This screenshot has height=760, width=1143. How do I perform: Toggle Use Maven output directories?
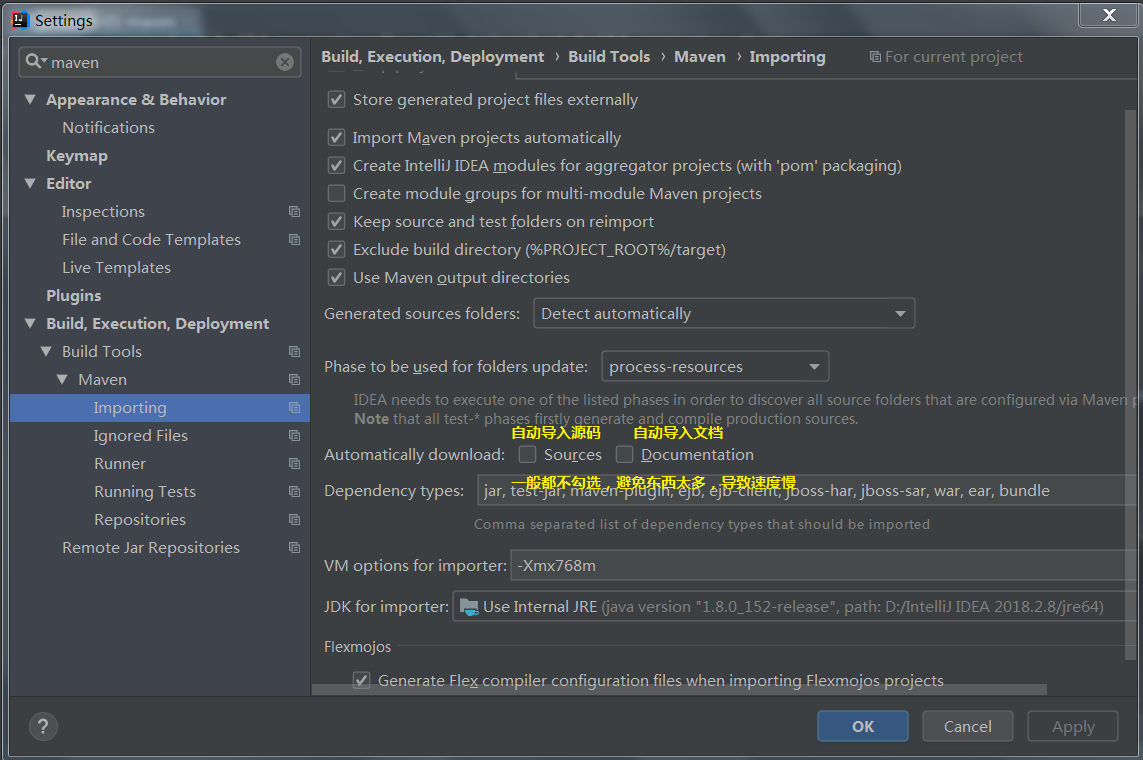(x=336, y=278)
